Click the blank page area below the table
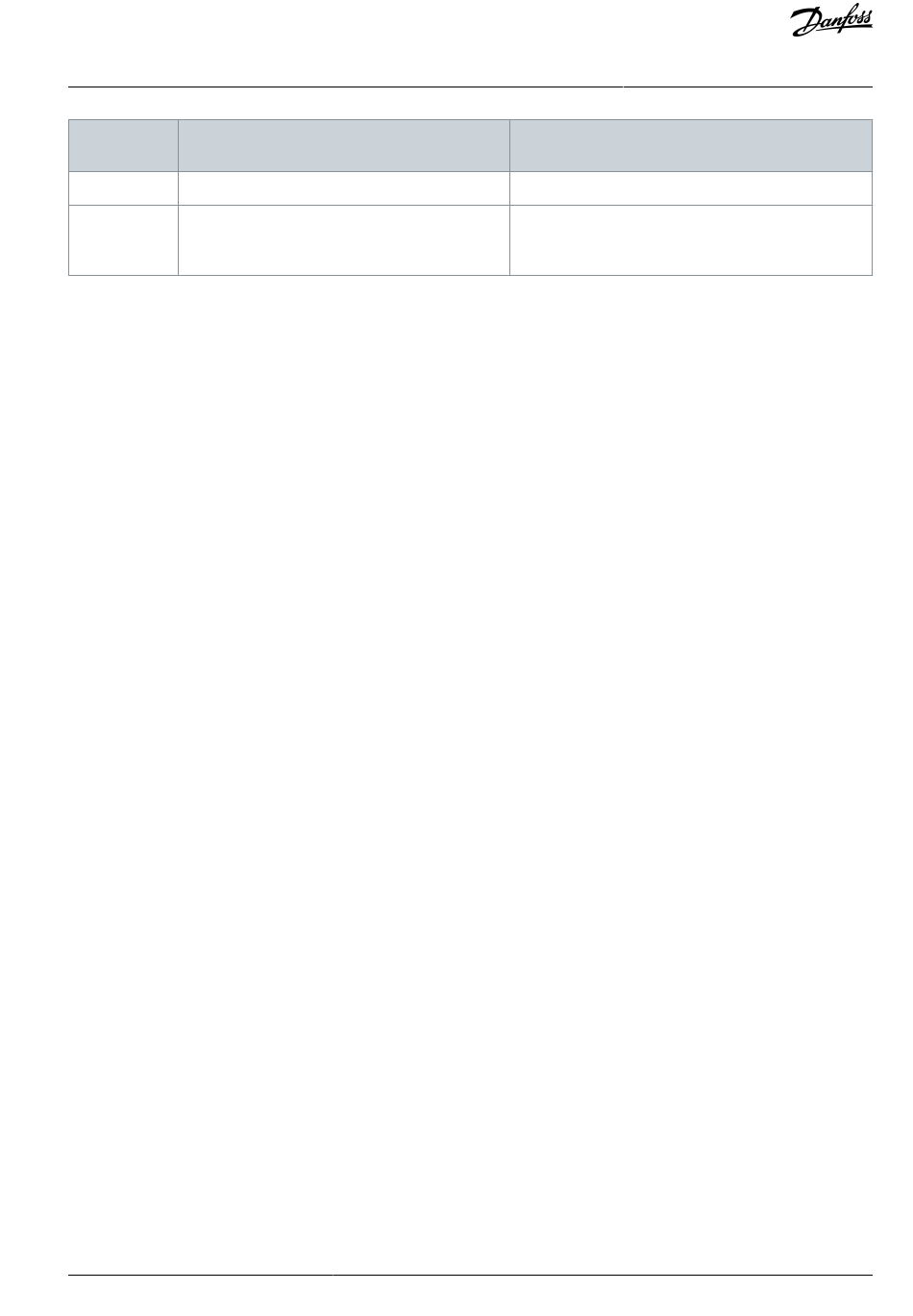The width and height of the screenshot is (913, 1316). point(471,769)
